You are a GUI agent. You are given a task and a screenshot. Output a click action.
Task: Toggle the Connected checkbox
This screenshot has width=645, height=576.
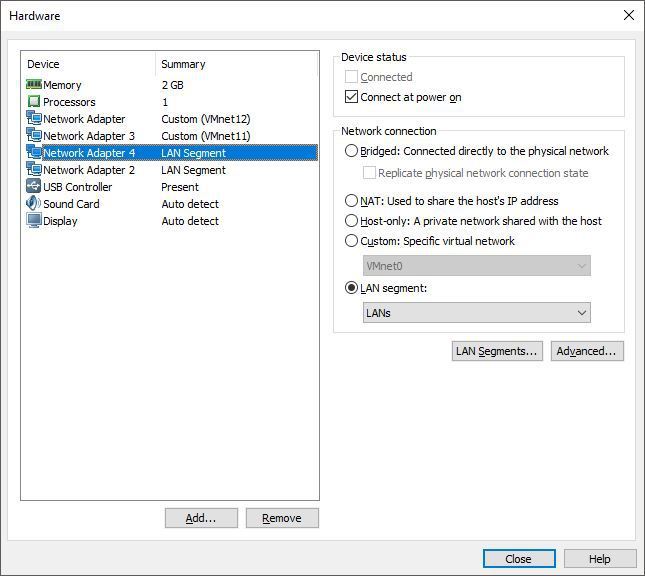coord(351,77)
